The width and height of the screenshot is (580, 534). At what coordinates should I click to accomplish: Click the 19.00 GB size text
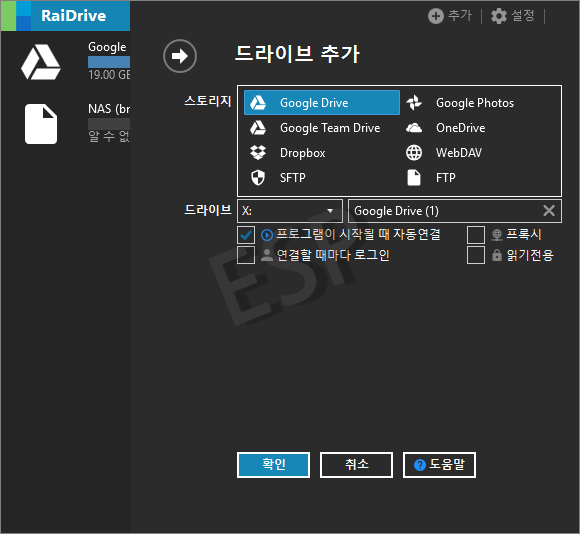click(109, 75)
